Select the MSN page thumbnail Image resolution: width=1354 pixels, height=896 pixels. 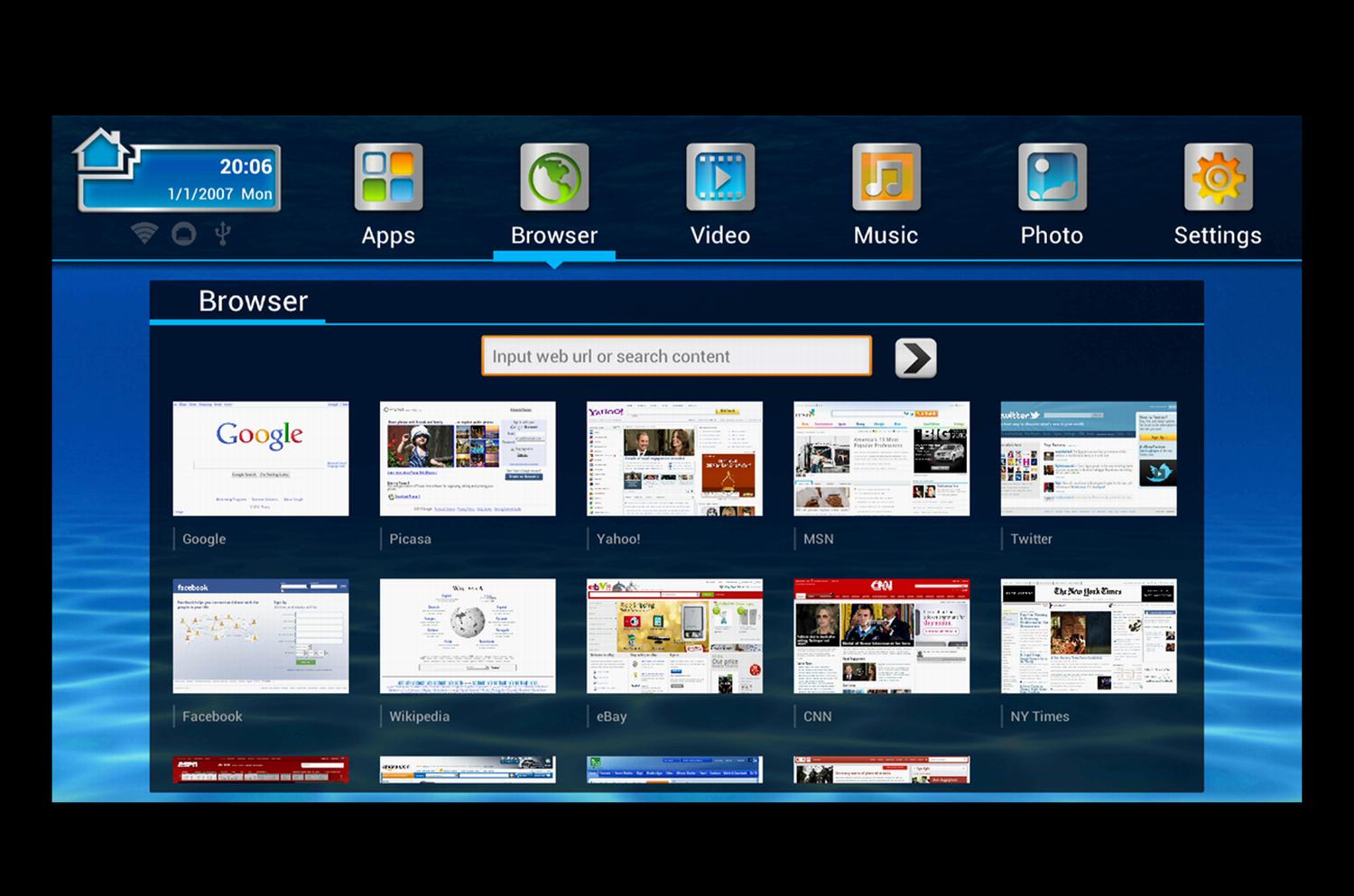pyautogui.click(x=881, y=458)
